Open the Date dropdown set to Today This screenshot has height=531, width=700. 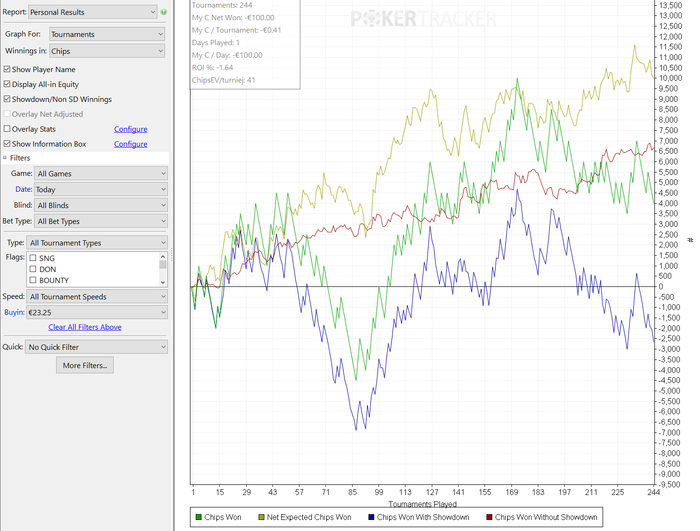[x=101, y=189]
